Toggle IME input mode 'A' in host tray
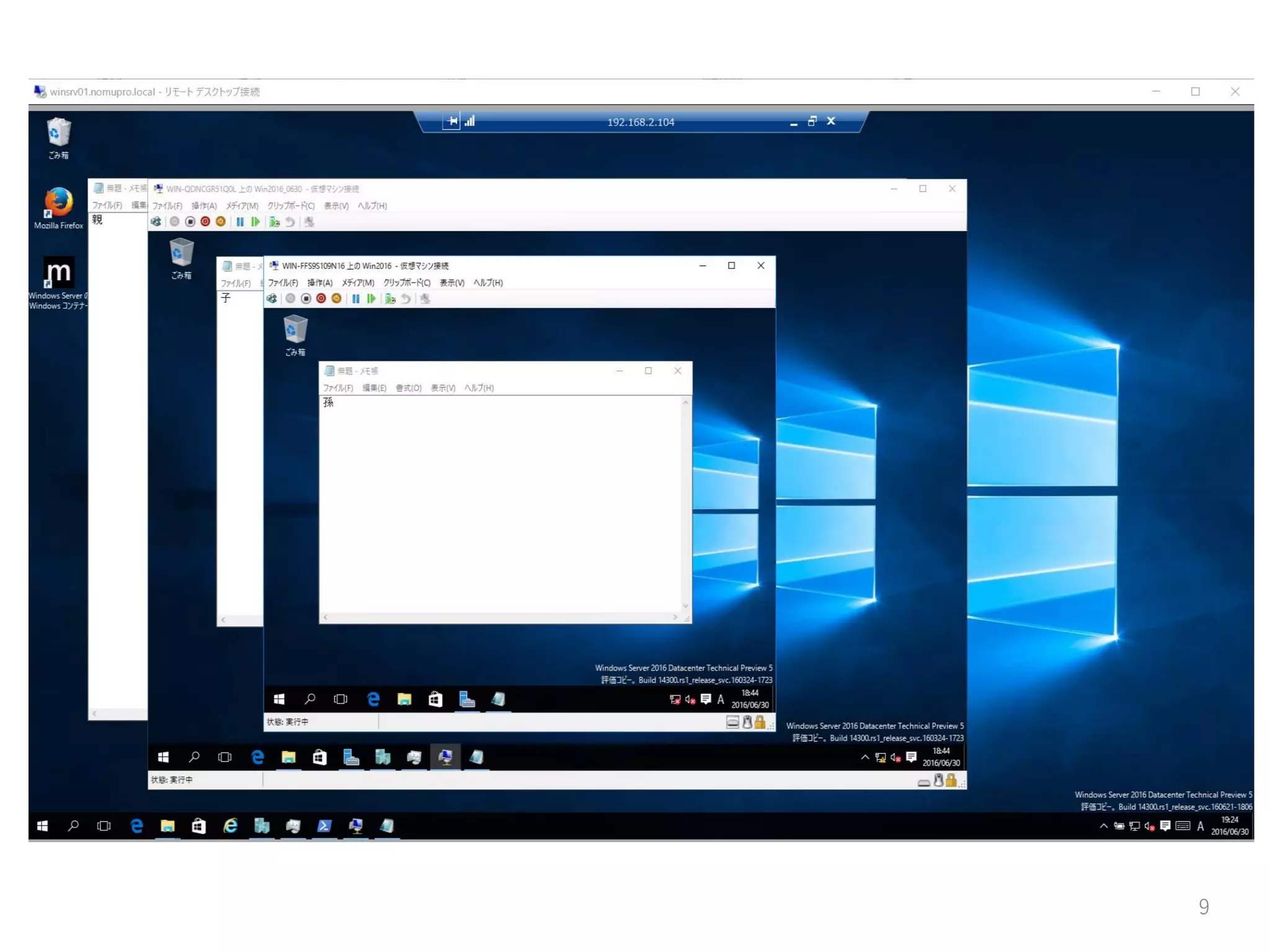Viewport: 1270px width, 952px height. pyautogui.click(x=1201, y=826)
